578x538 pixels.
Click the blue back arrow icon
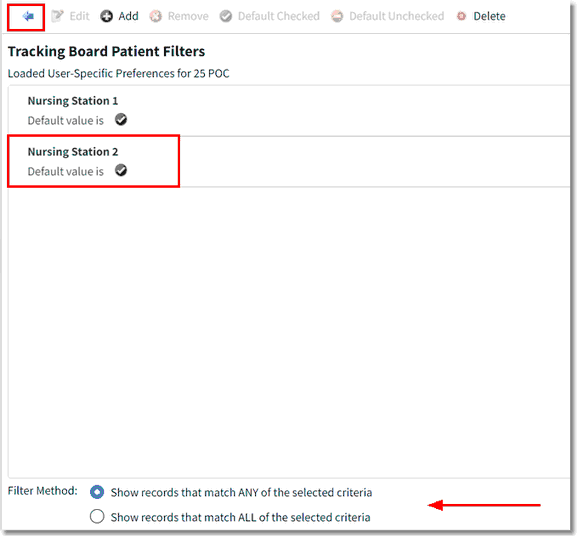tap(28, 16)
